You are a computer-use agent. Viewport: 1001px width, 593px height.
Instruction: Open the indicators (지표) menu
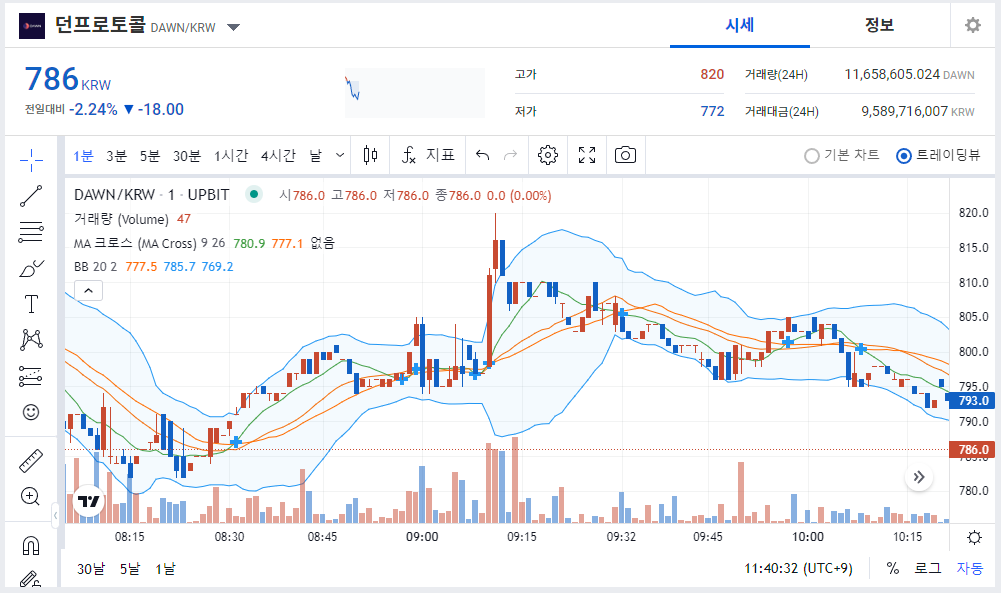point(428,155)
